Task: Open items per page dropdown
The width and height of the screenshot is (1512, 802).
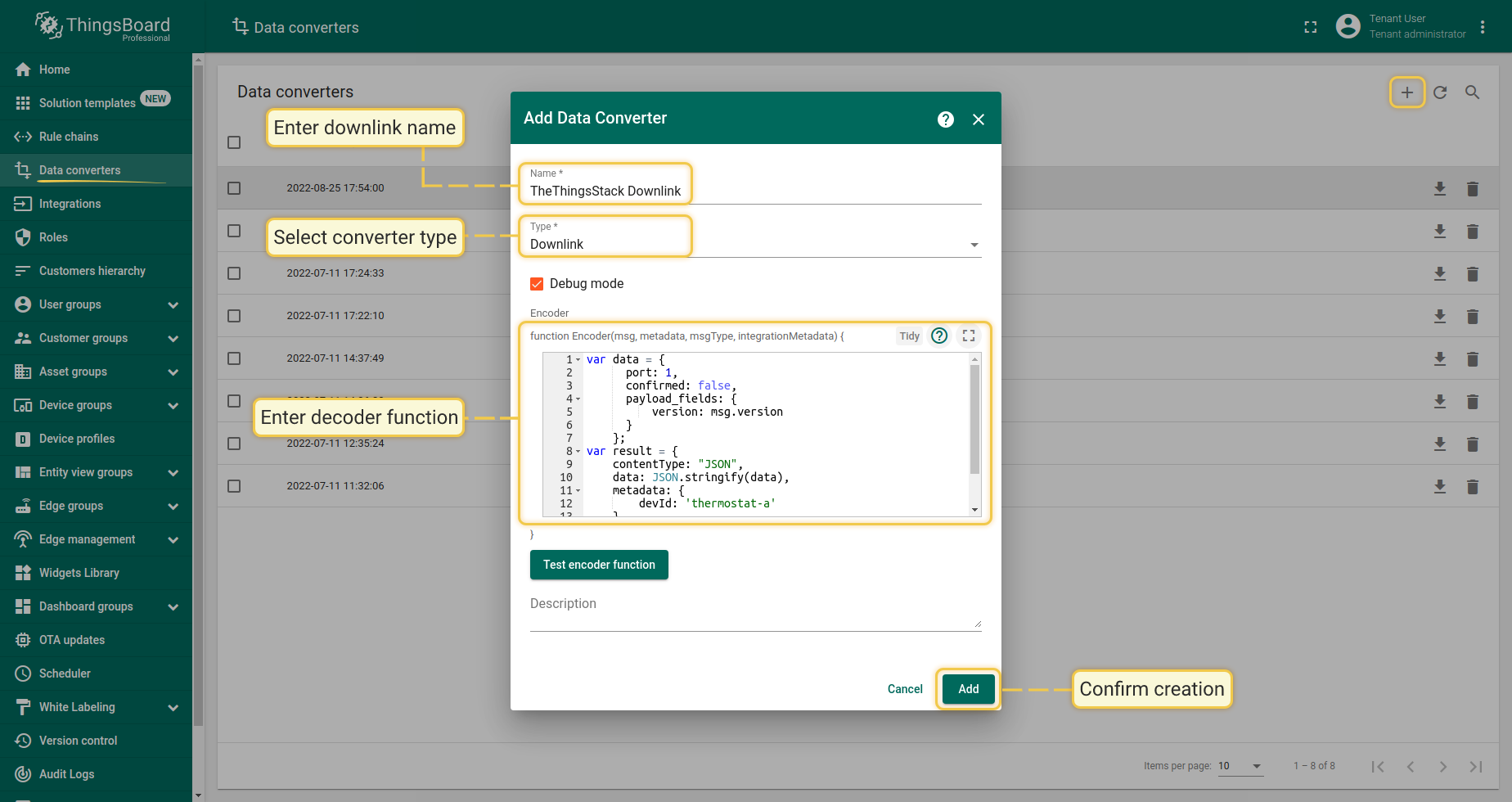Action: [x=1240, y=766]
